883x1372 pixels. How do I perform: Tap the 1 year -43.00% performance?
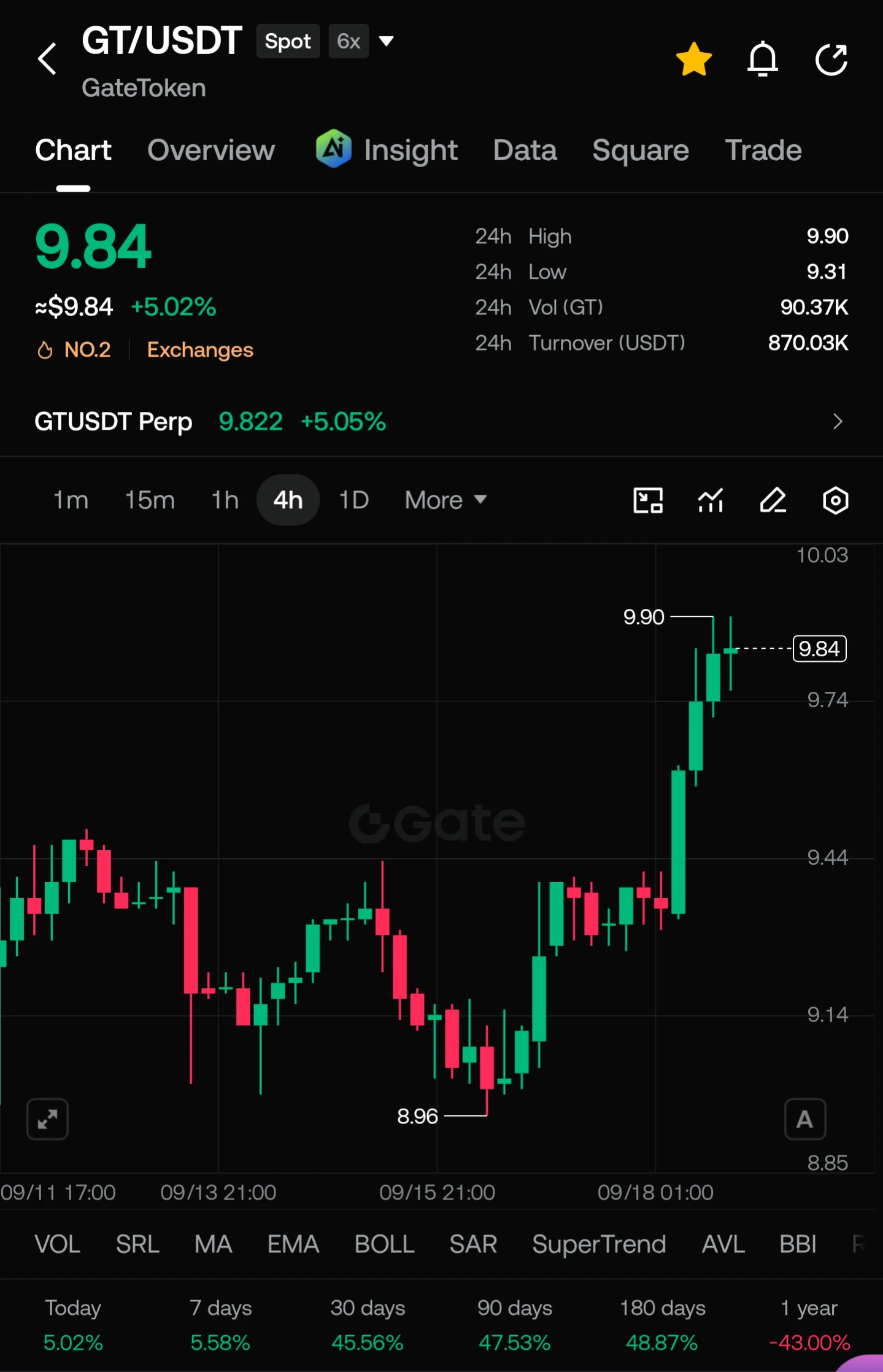809,1325
